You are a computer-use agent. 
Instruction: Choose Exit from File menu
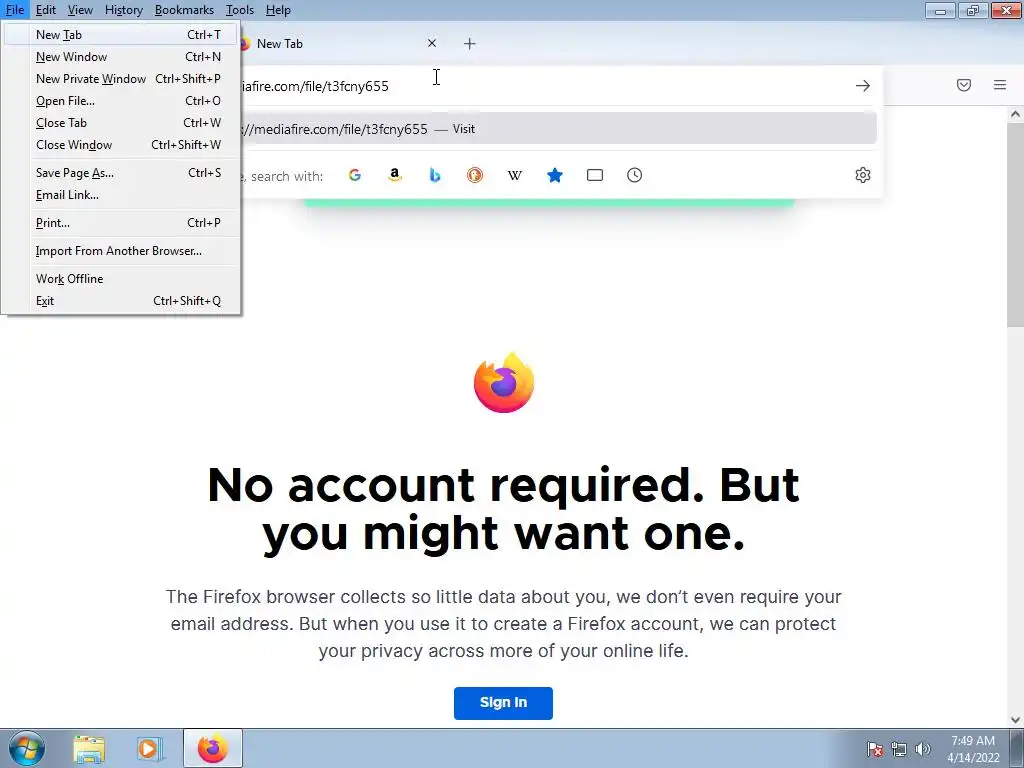coord(121,301)
